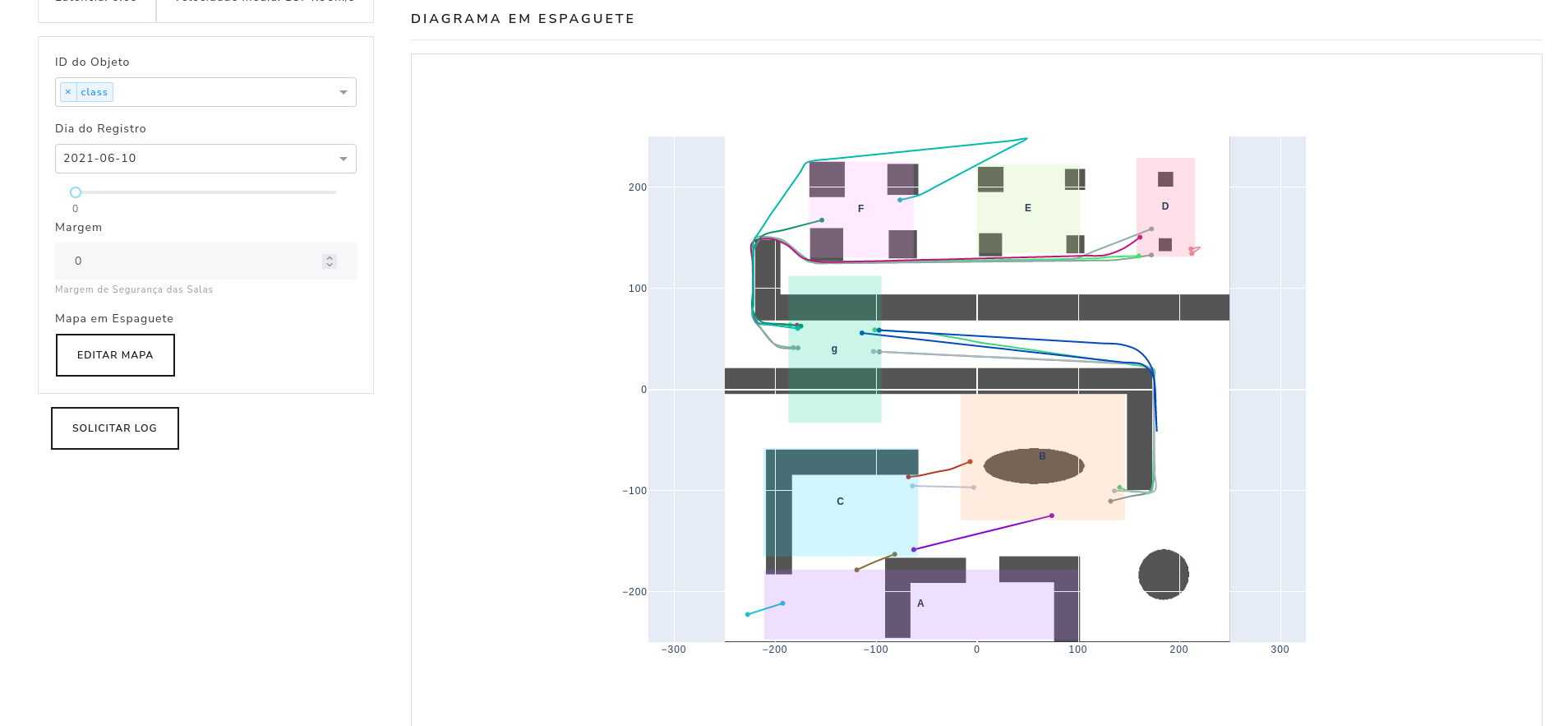Click room g label in the mint area
Viewport: 1568px width, 726px height.
(x=834, y=349)
